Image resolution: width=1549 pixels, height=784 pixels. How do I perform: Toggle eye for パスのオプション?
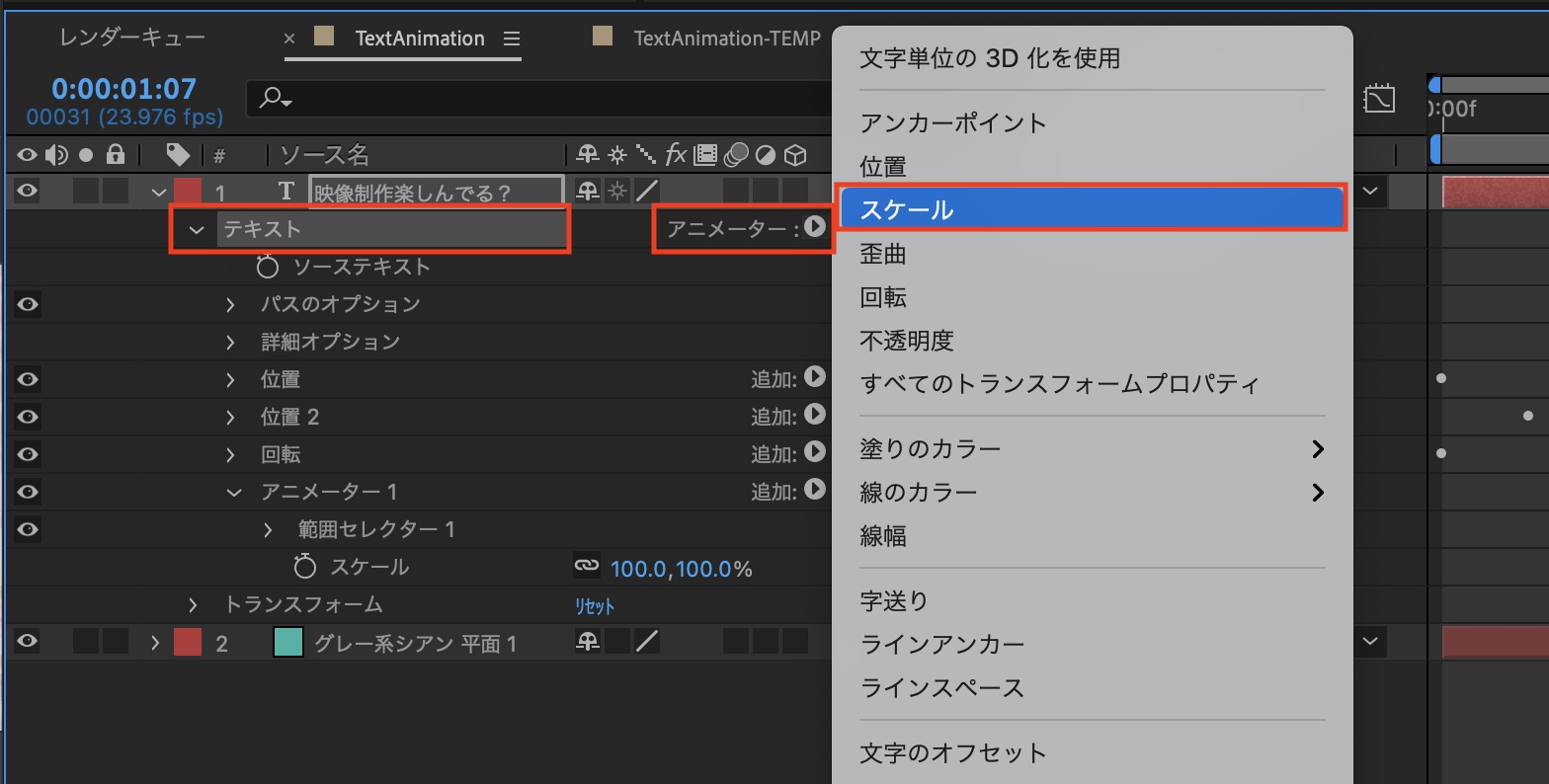(x=28, y=304)
